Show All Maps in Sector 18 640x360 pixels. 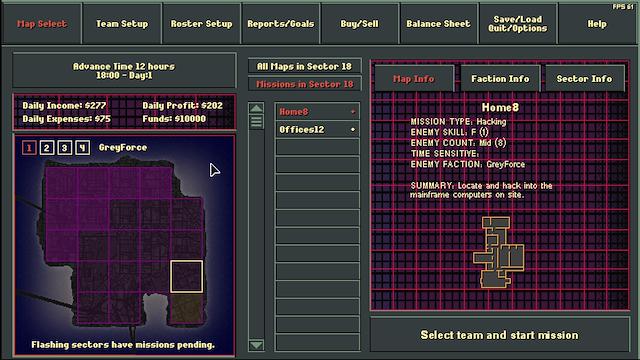click(x=304, y=66)
